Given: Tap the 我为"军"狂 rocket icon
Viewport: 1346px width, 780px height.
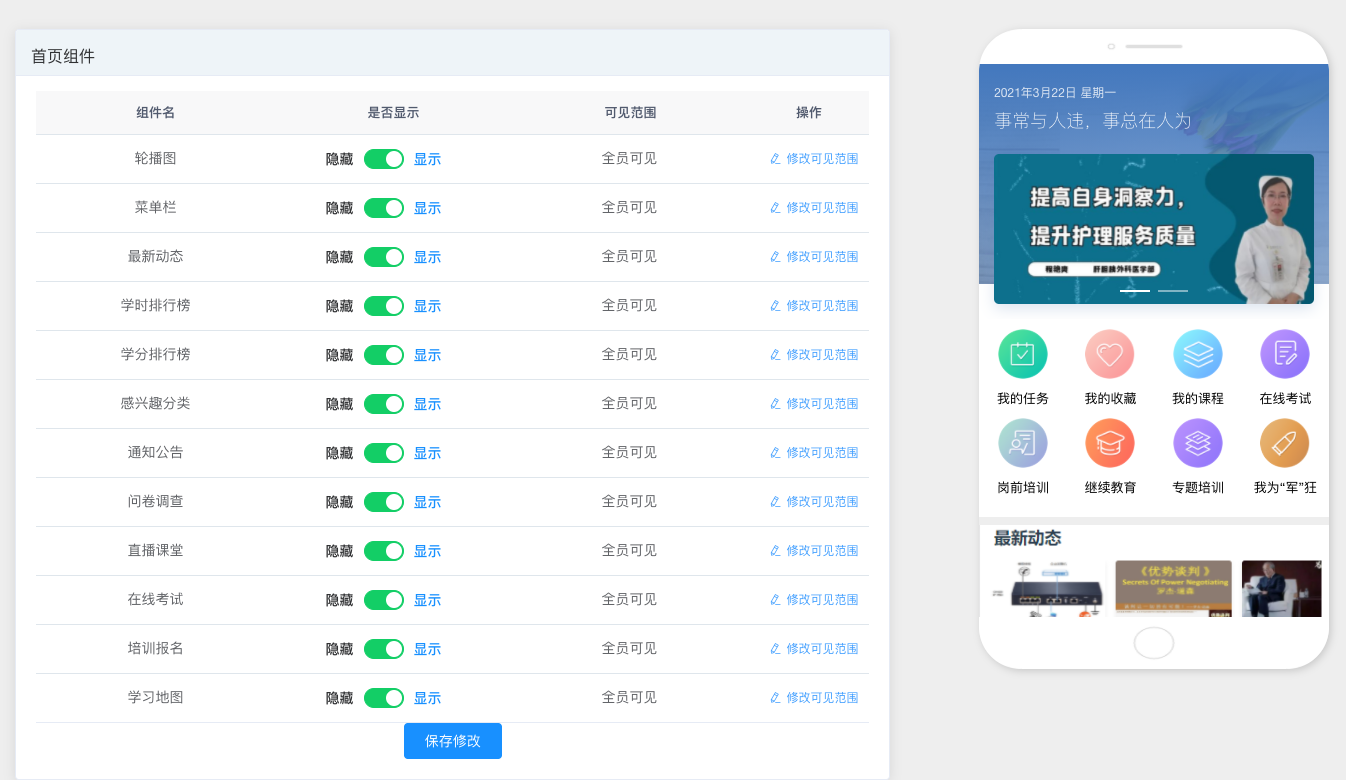Looking at the screenshot, I should (x=1284, y=443).
